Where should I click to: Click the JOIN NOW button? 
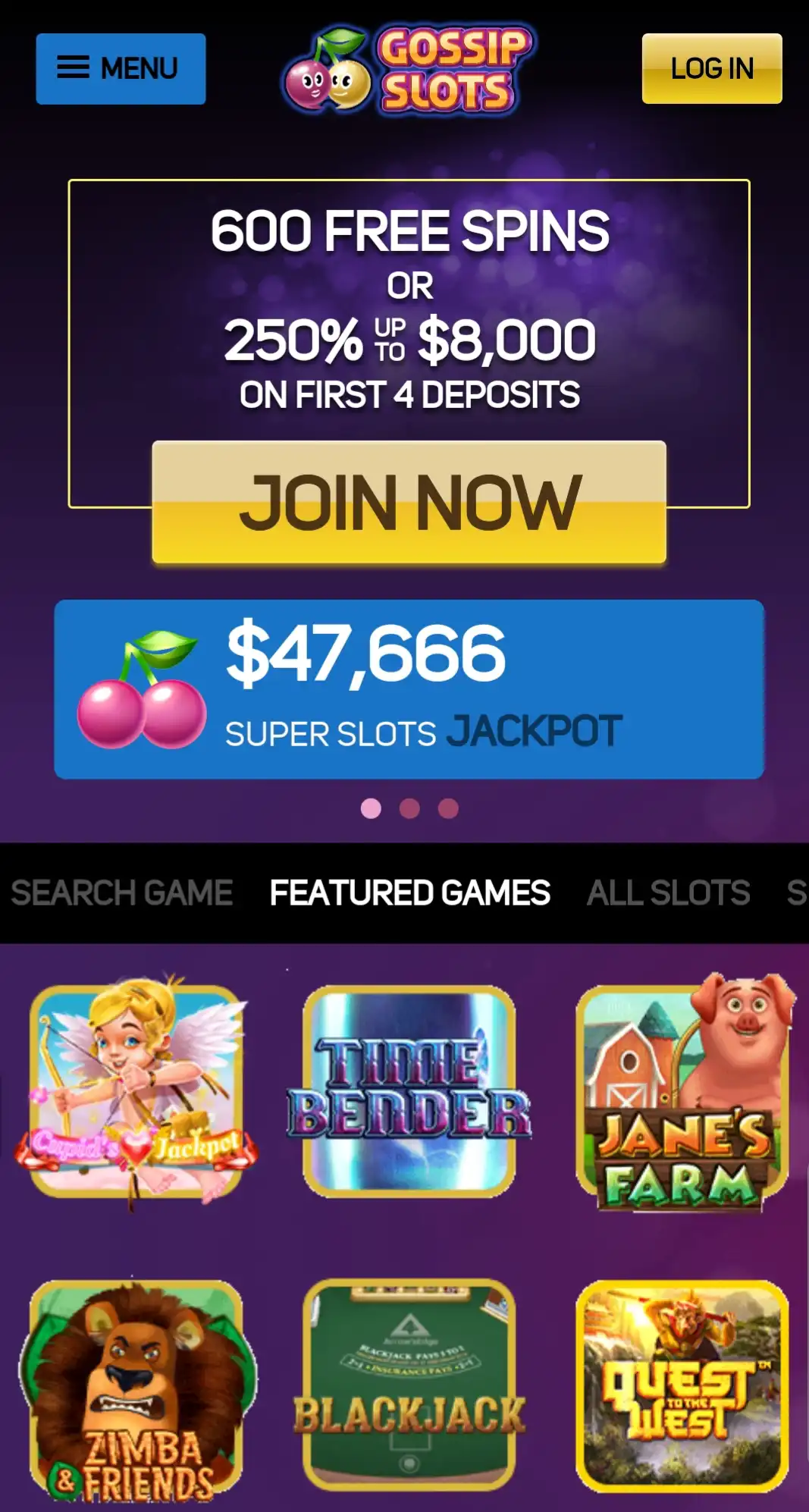pos(409,502)
